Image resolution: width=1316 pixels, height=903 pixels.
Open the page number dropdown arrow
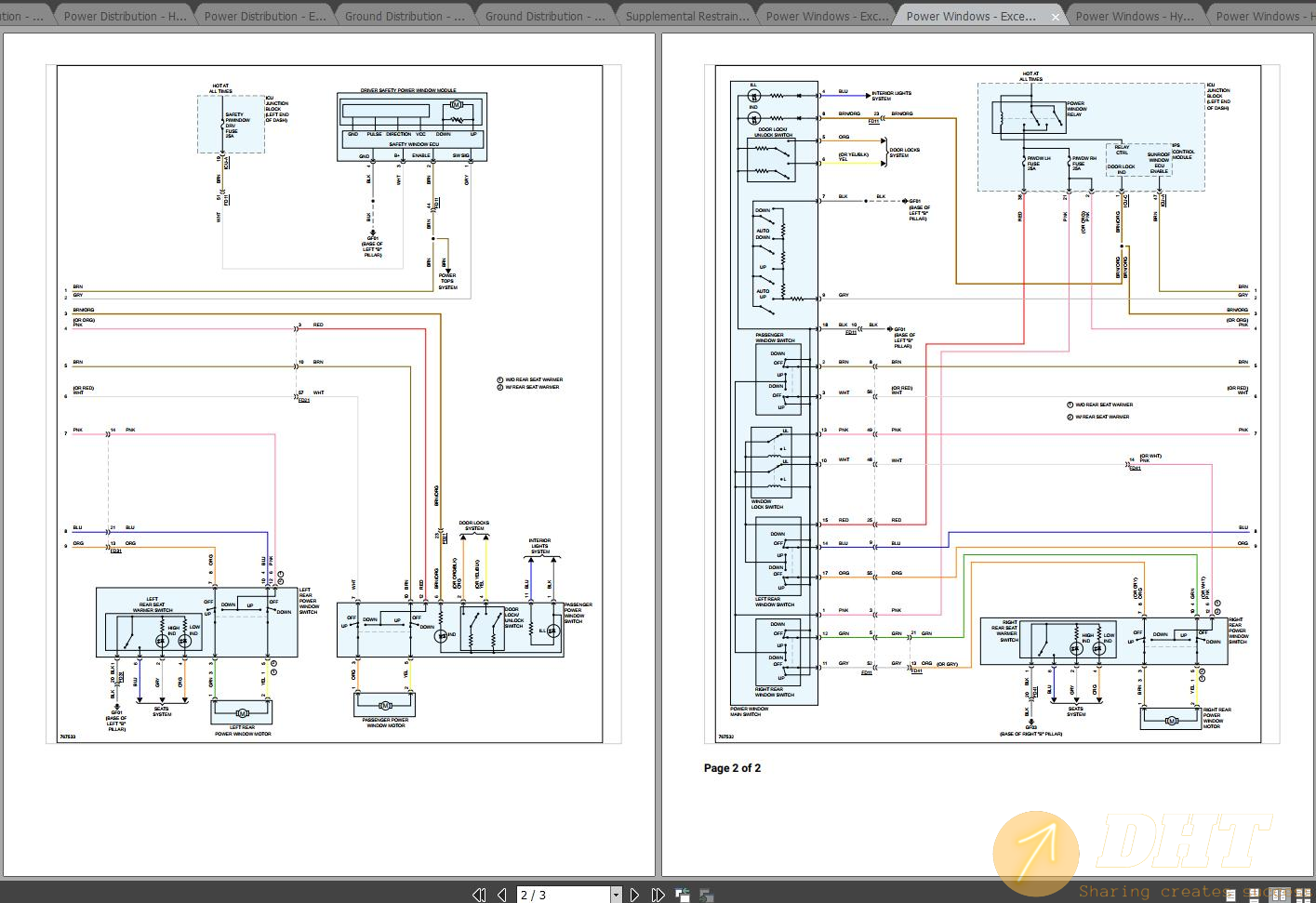[x=616, y=895]
